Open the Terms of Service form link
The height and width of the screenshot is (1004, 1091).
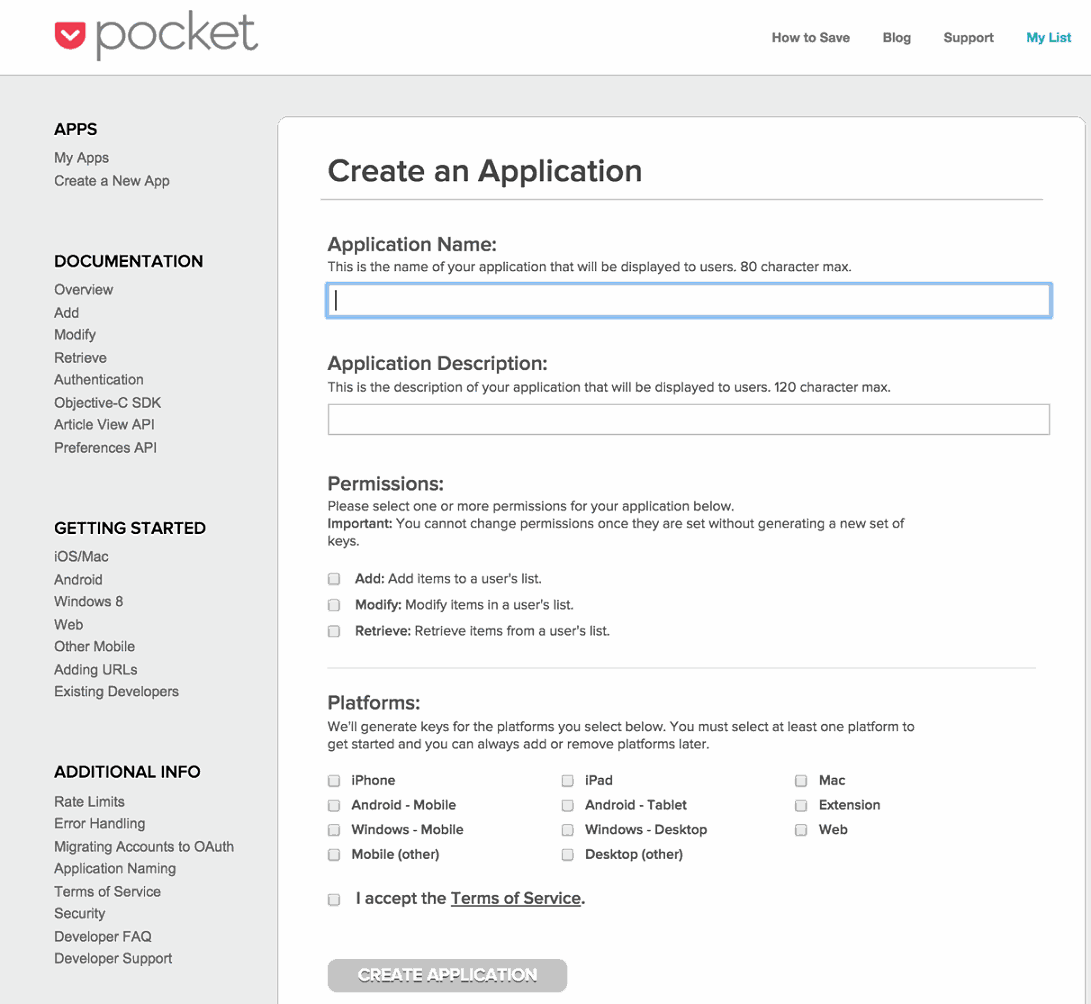[515, 898]
